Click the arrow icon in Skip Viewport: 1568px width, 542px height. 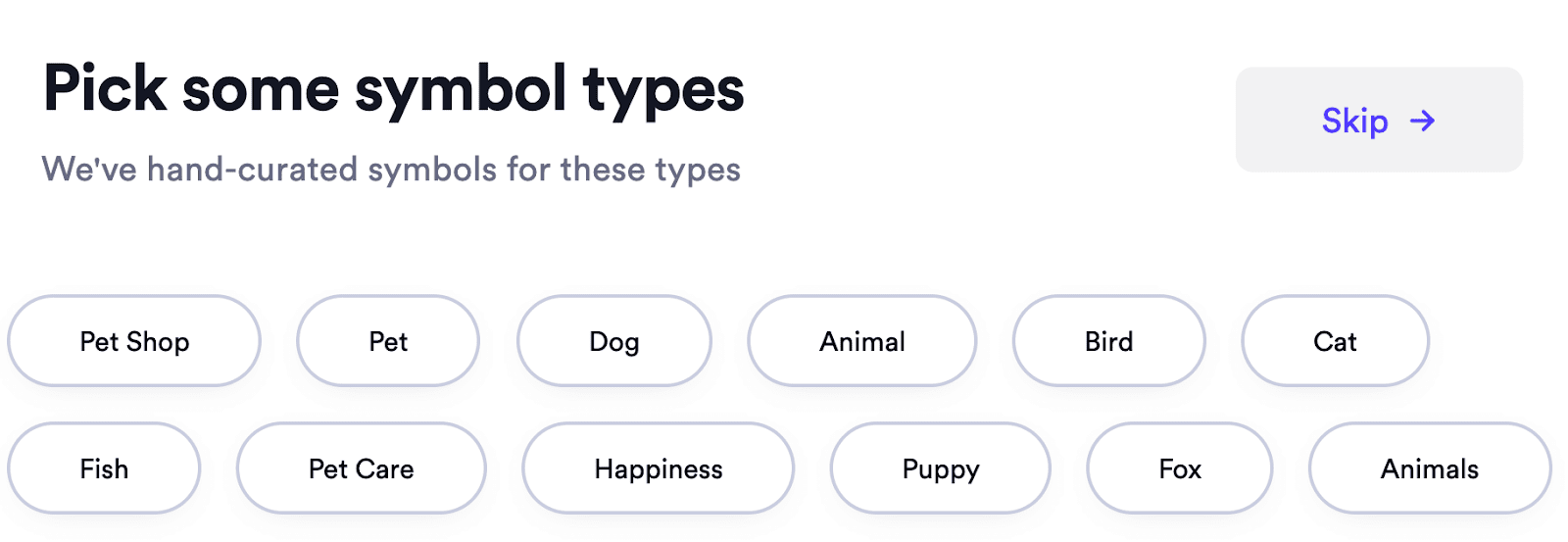1422,121
